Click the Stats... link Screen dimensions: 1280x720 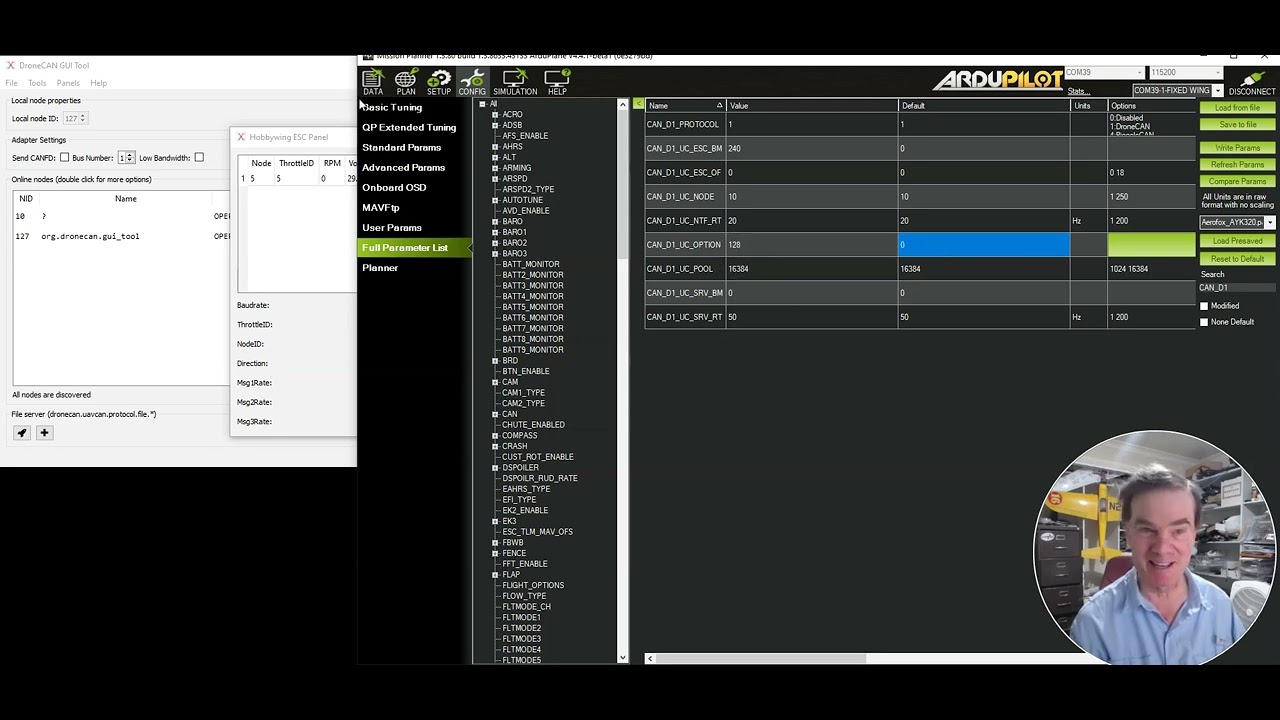(1078, 91)
